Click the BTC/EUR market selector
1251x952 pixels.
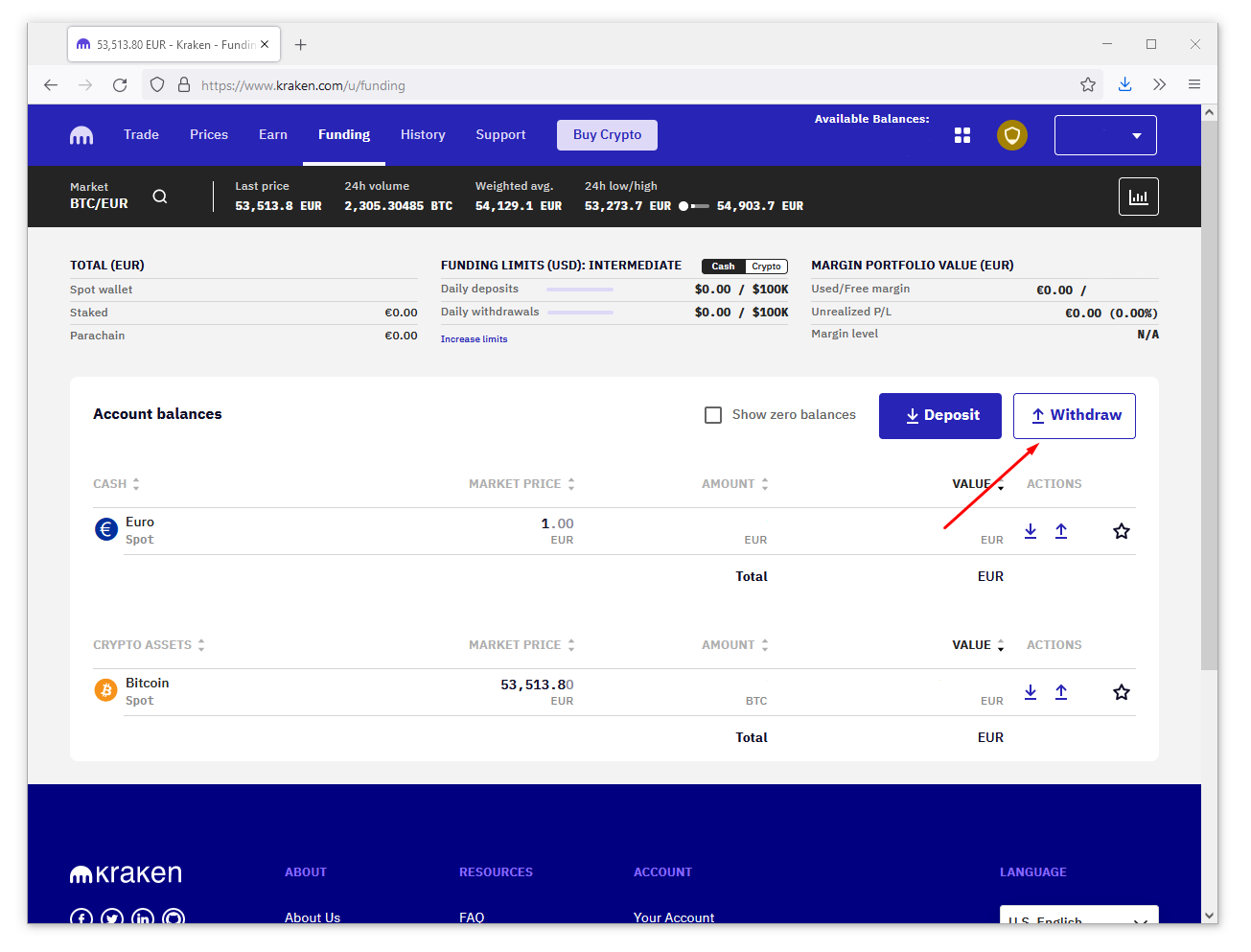[99, 196]
